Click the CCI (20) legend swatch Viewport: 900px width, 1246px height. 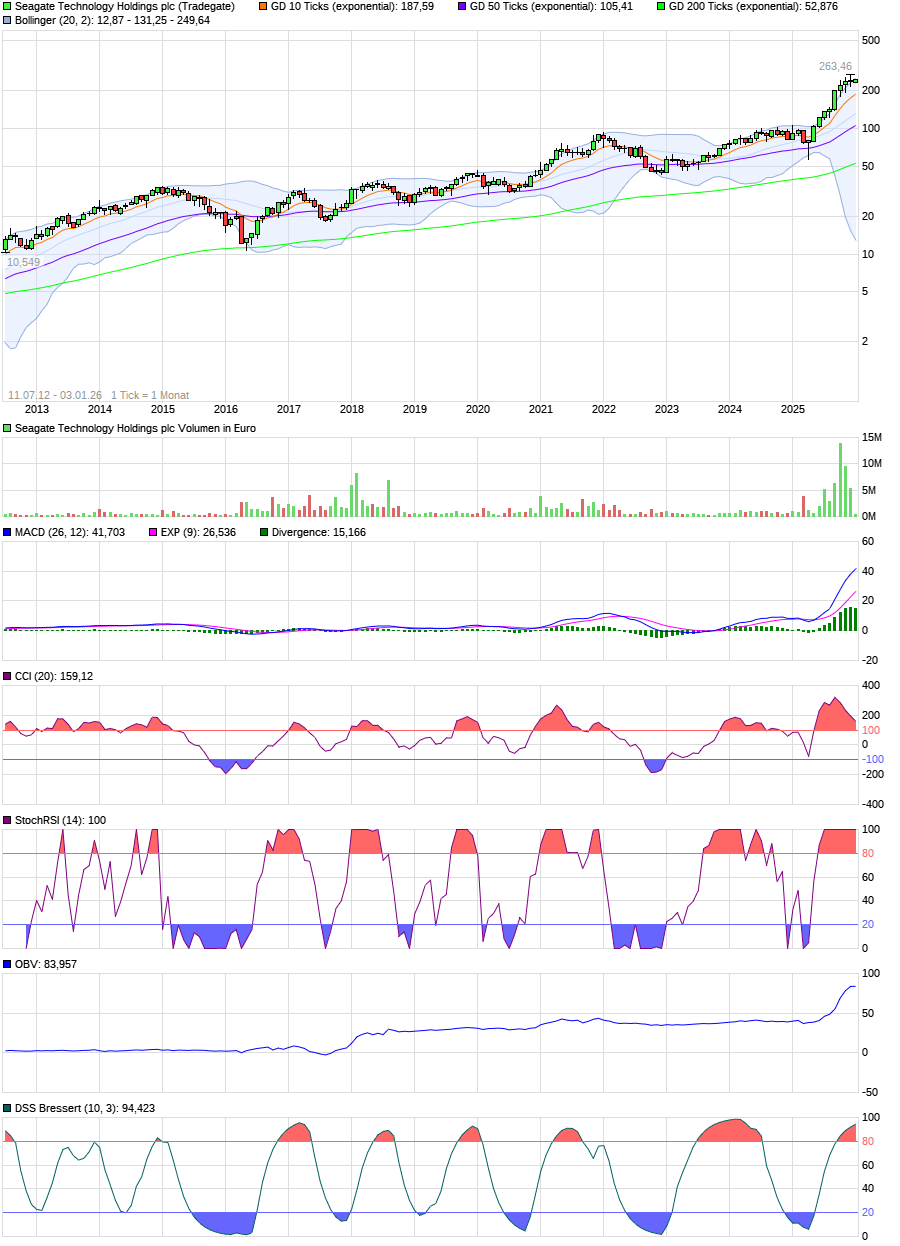pyautogui.click(x=8, y=676)
